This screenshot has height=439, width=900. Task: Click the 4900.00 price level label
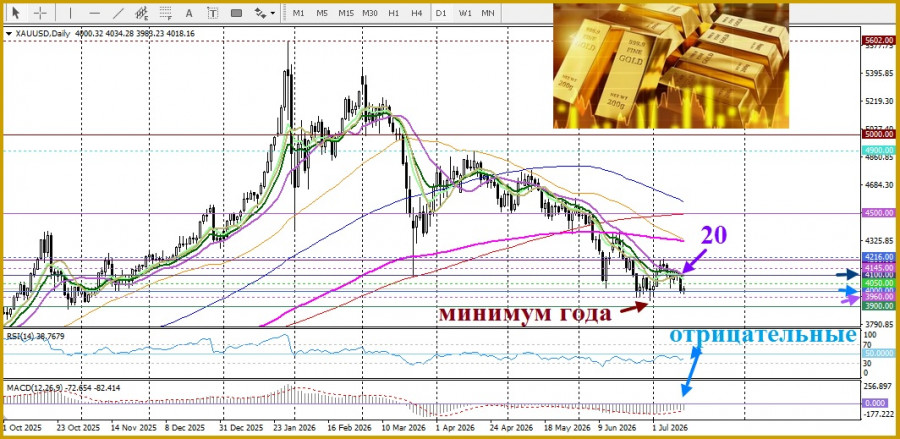click(879, 150)
